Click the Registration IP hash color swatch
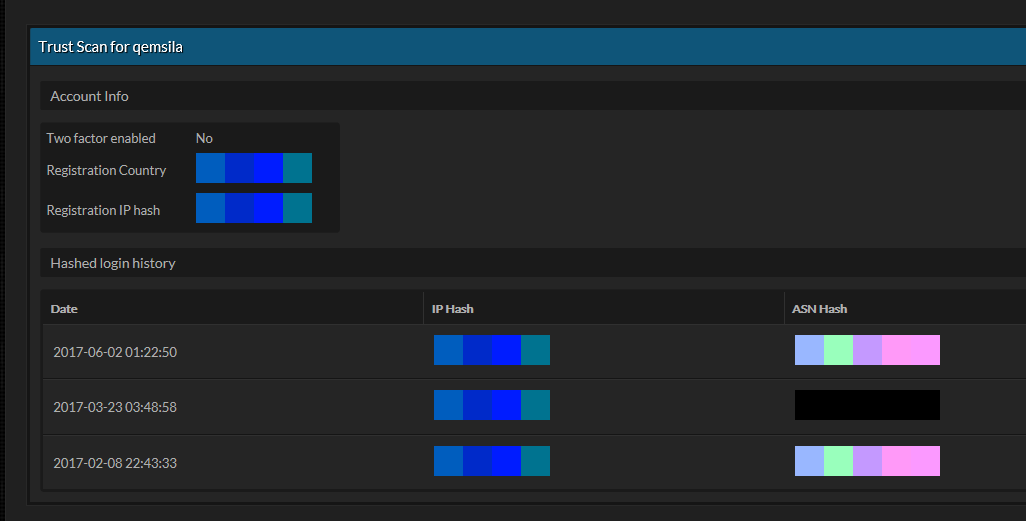Screen dimensions: 1026x521 tap(254, 208)
